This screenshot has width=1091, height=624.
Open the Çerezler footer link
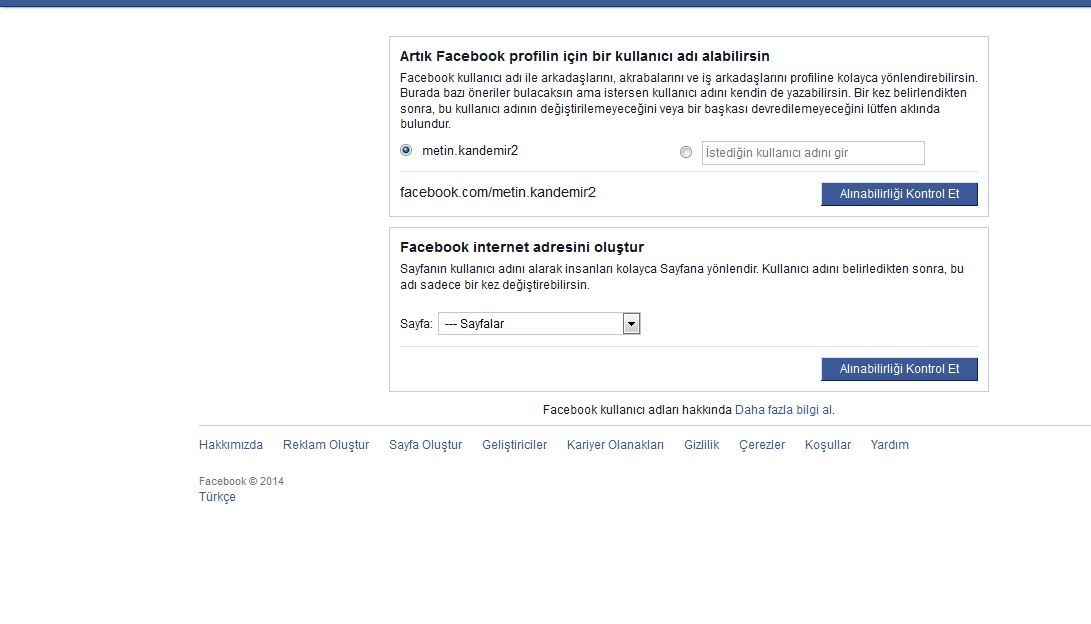pyautogui.click(x=762, y=445)
